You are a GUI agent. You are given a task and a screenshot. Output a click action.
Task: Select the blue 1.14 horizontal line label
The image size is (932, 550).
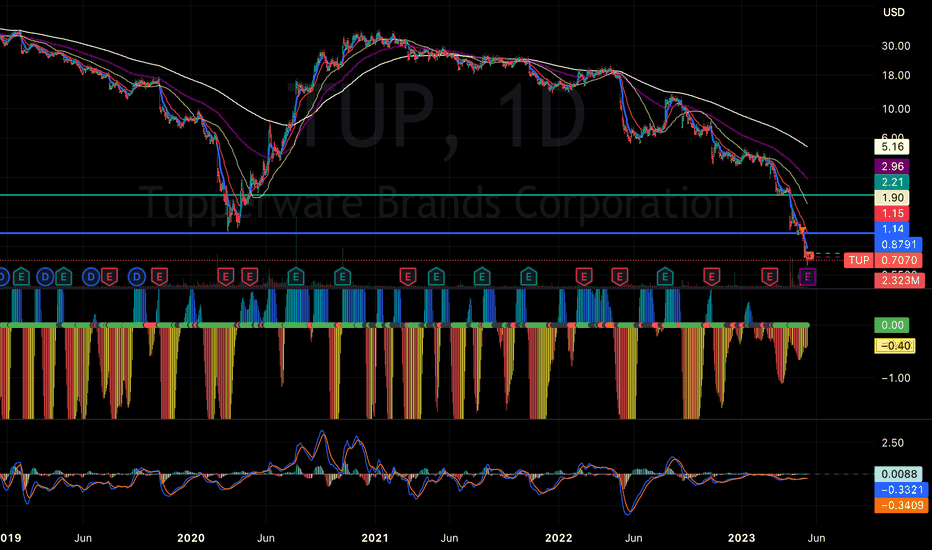892,229
